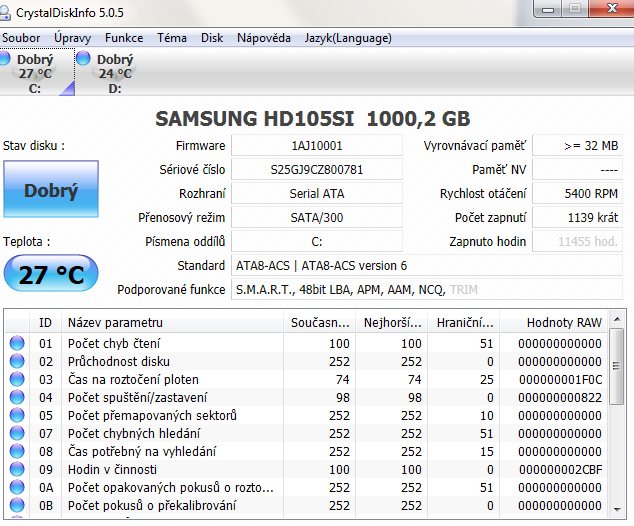The width and height of the screenshot is (634, 526).
Task: Click the ATA8-ACS standard field
Action: 427,266
